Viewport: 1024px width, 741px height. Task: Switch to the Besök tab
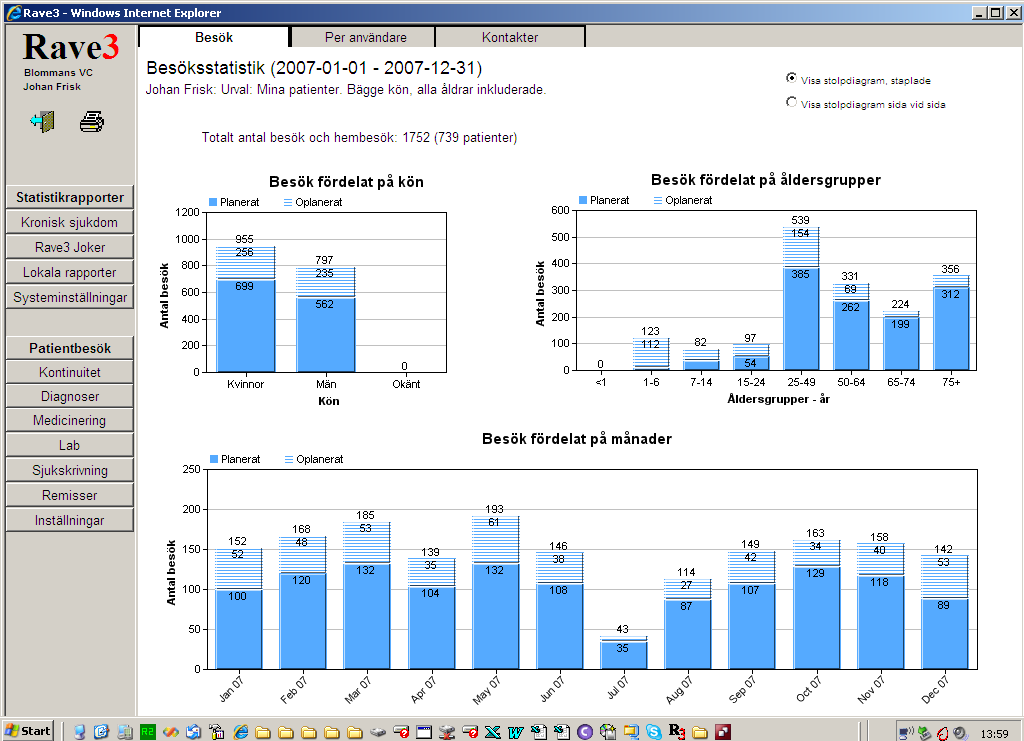[214, 37]
